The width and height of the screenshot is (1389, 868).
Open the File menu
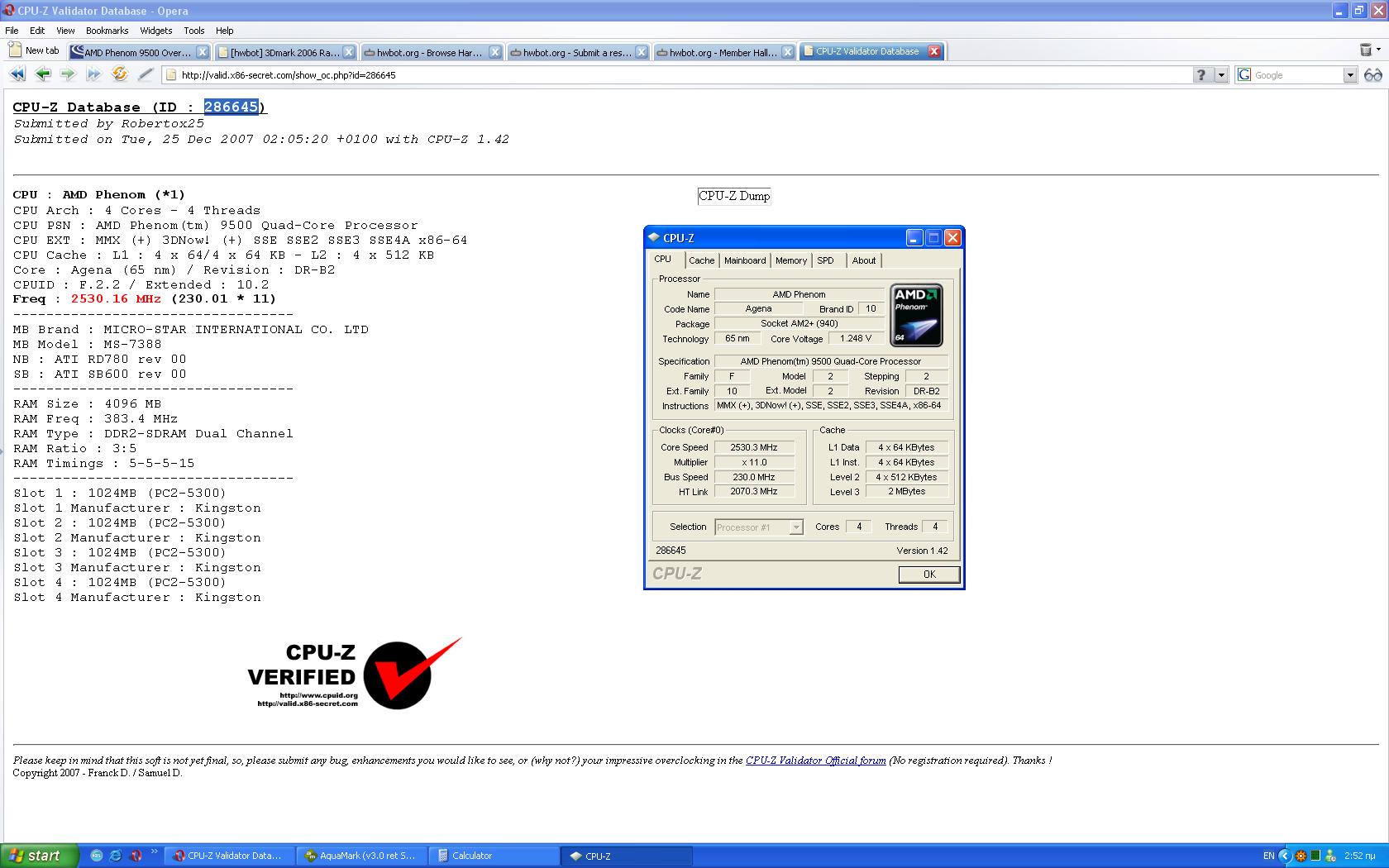pyautogui.click(x=12, y=31)
